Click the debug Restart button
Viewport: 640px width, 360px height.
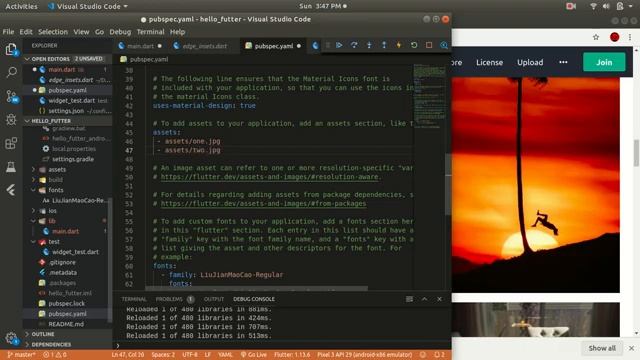tap(414, 45)
